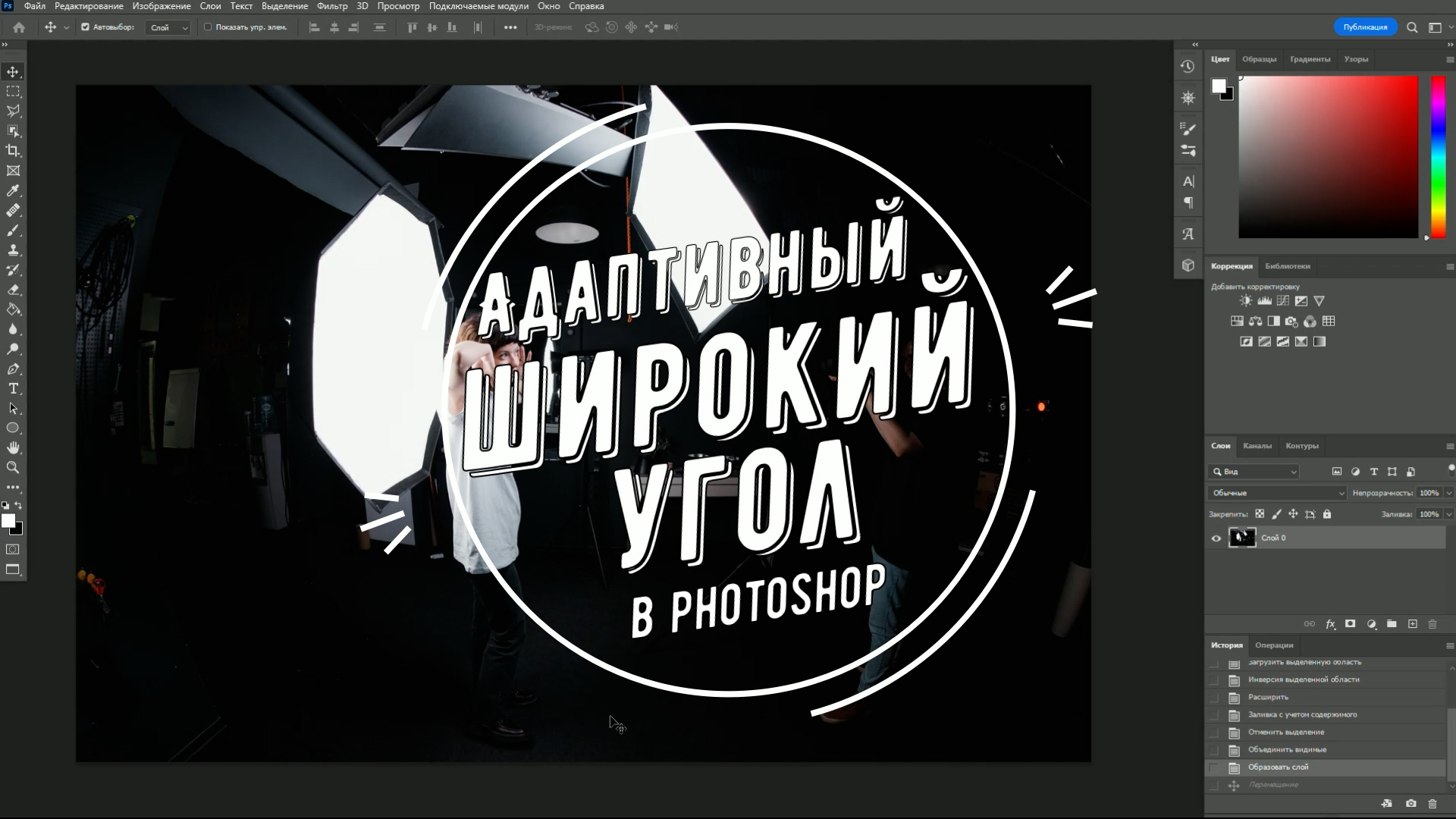1456x819 pixels.
Task: Create new snapshot camera icon in History
Action: pyautogui.click(x=1410, y=804)
